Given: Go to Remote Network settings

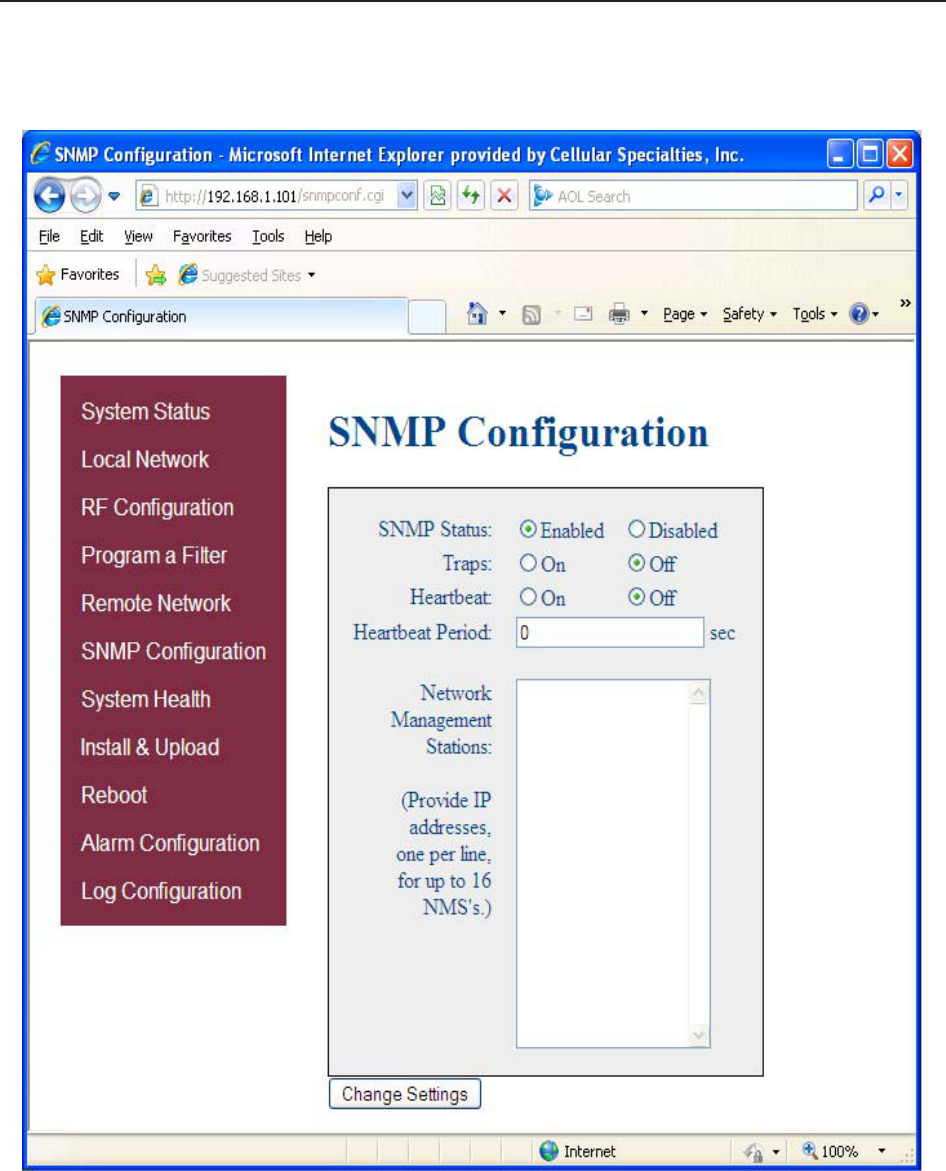Looking at the screenshot, I should [x=156, y=603].
